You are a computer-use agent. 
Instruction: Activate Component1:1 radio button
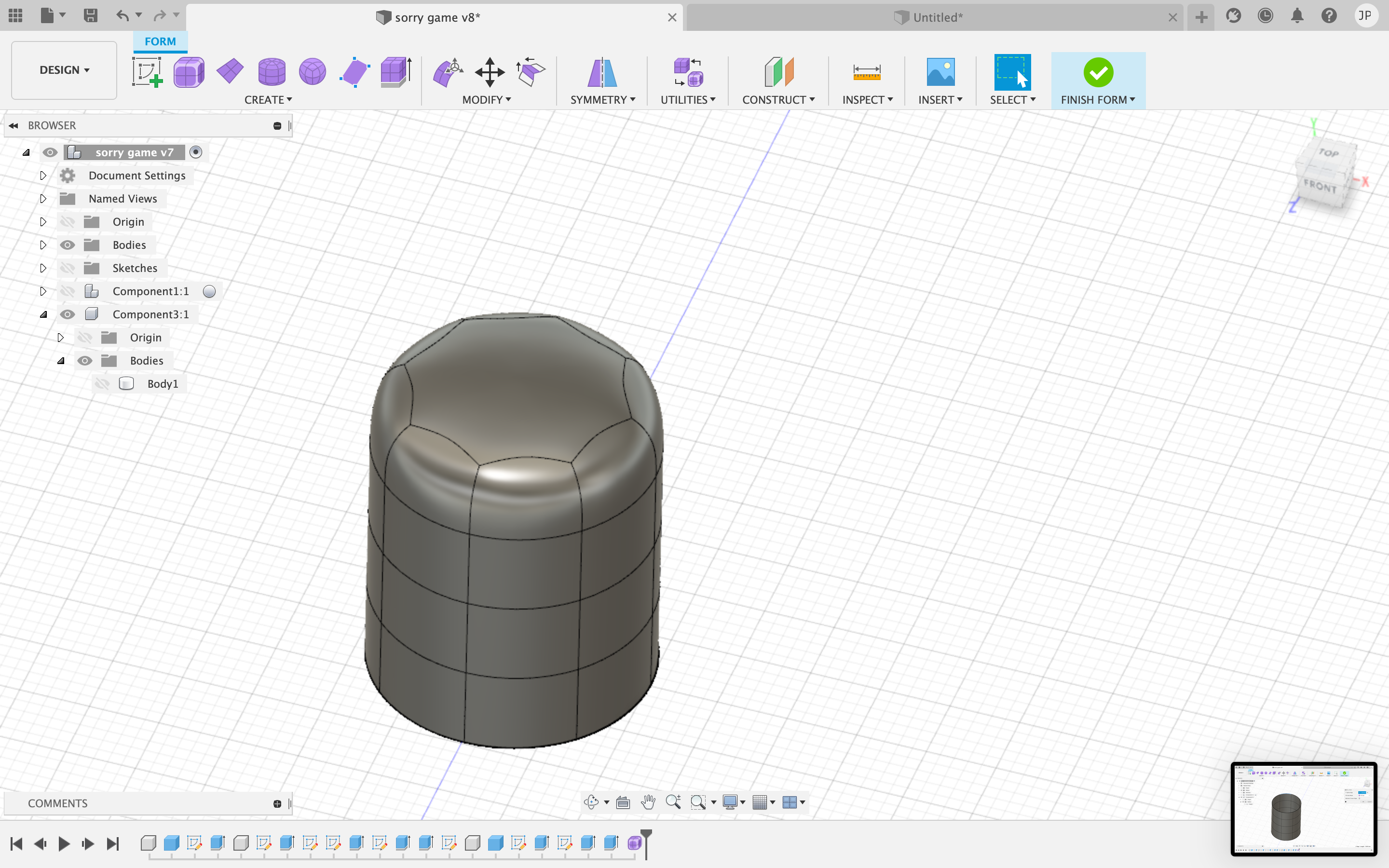pos(209,292)
